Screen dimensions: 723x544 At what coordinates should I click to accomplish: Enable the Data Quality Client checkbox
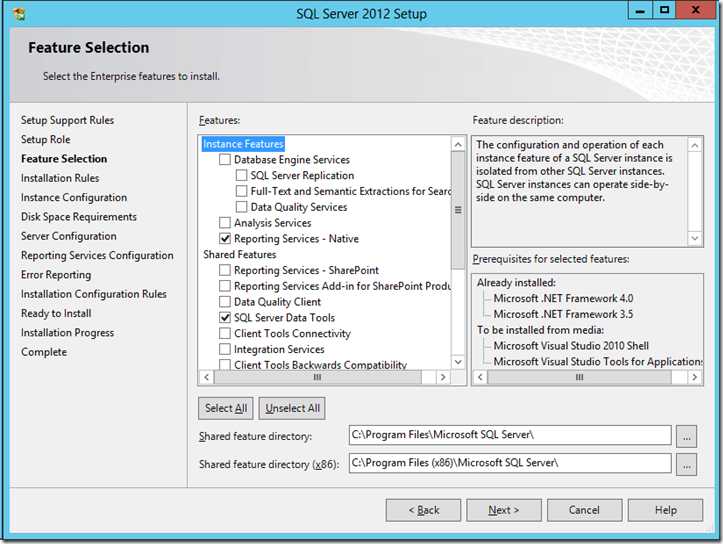coord(225,302)
